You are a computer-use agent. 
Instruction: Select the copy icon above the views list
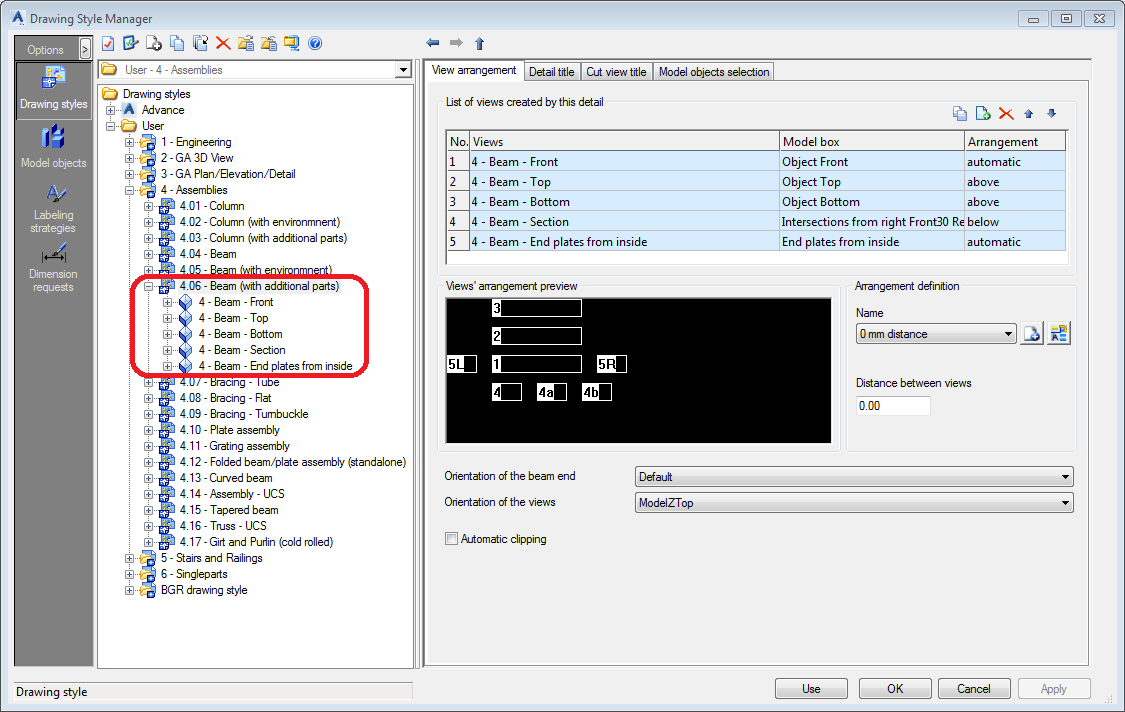[960, 113]
